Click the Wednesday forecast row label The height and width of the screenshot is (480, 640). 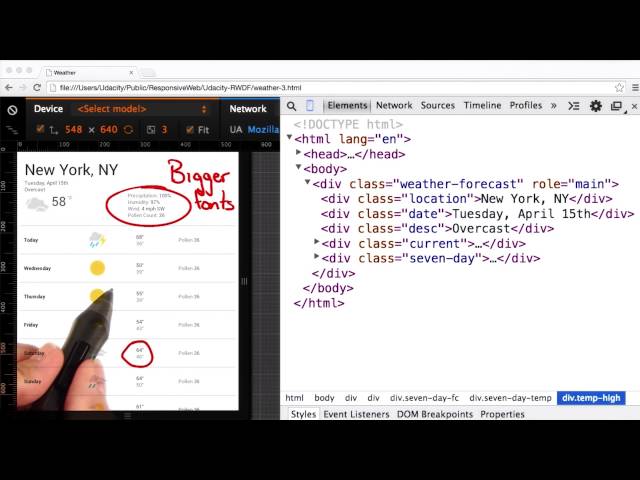(37, 268)
